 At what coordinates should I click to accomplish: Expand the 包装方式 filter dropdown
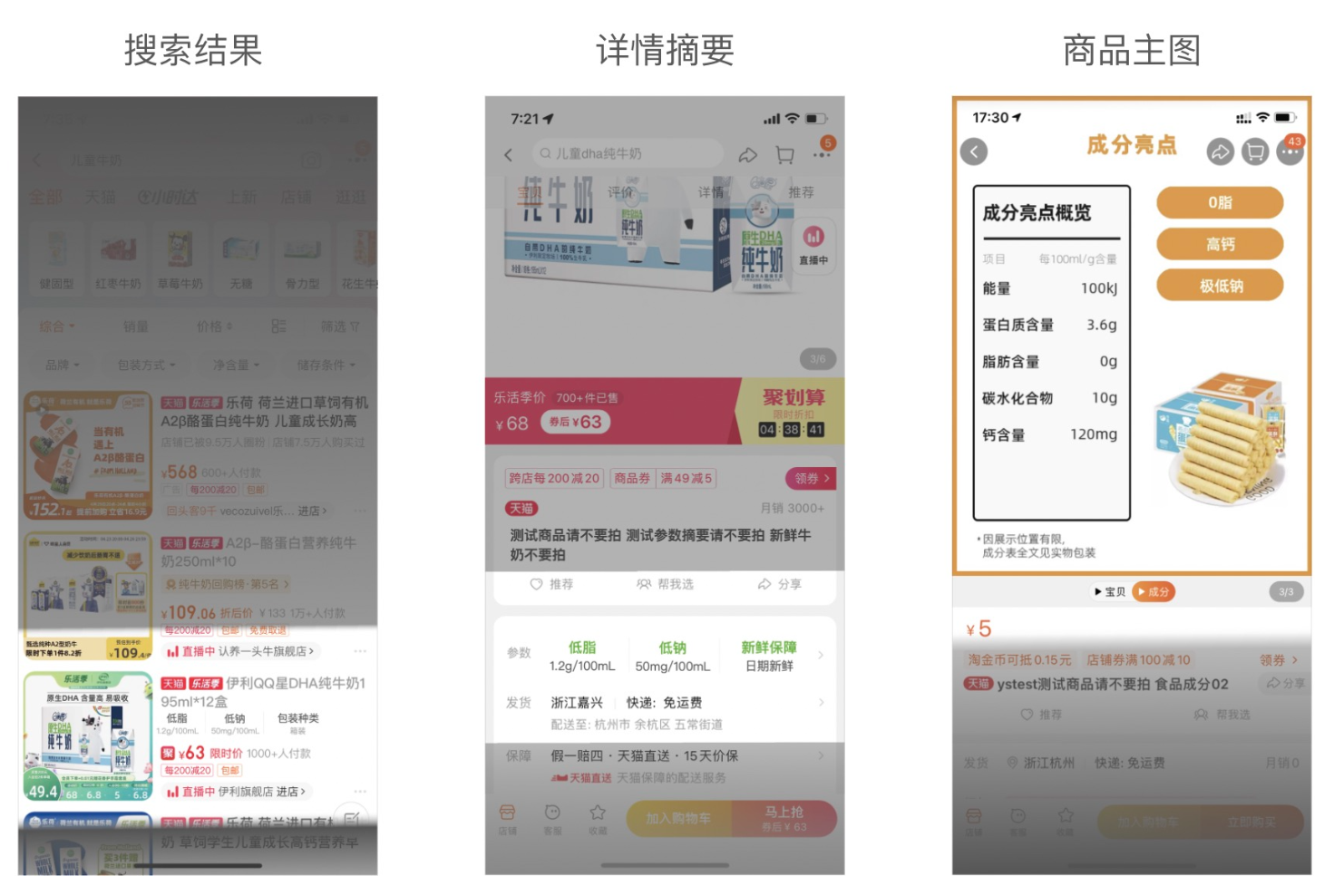coord(146,365)
